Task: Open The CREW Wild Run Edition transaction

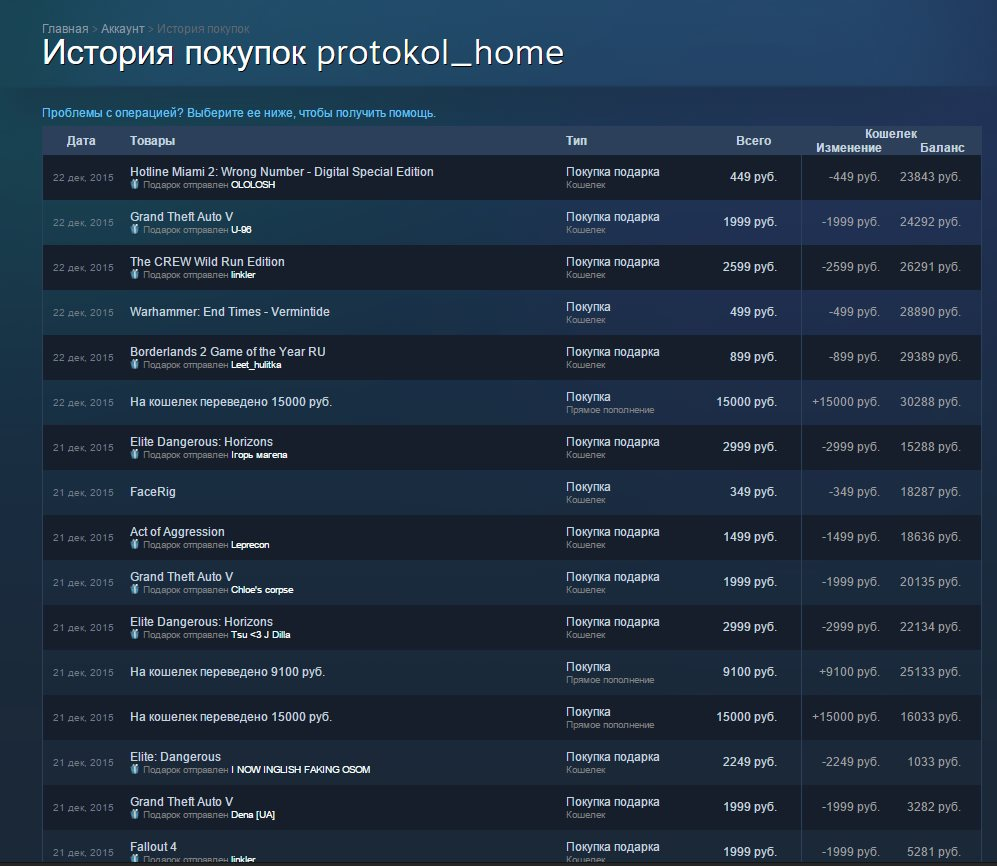Action: point(511,268)
